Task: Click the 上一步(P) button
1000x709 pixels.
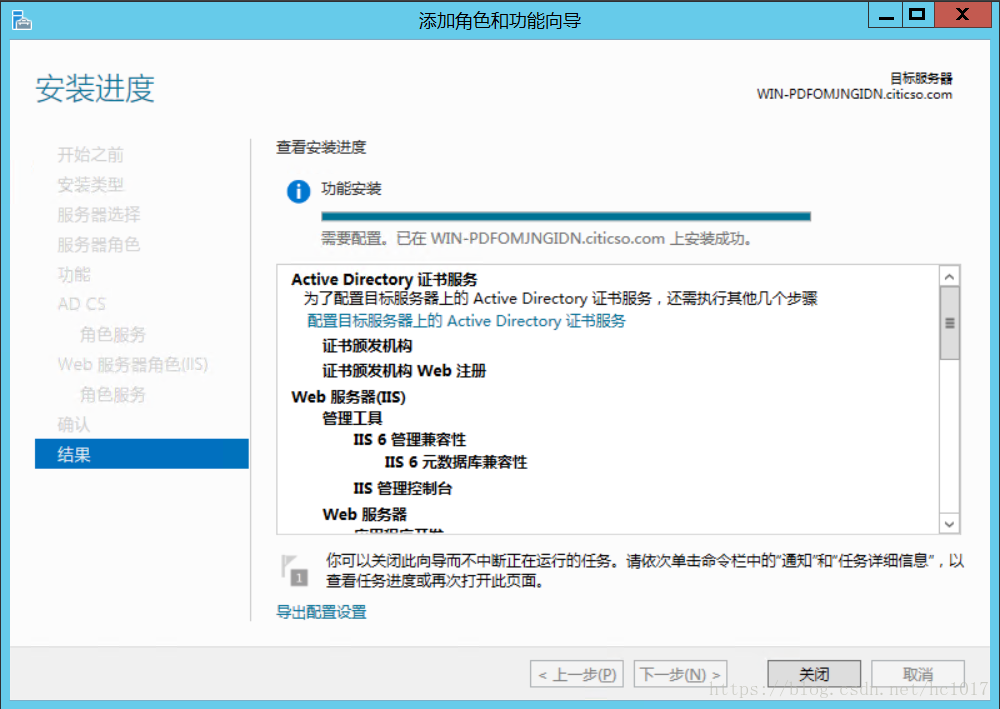Action: click(577, 674)
